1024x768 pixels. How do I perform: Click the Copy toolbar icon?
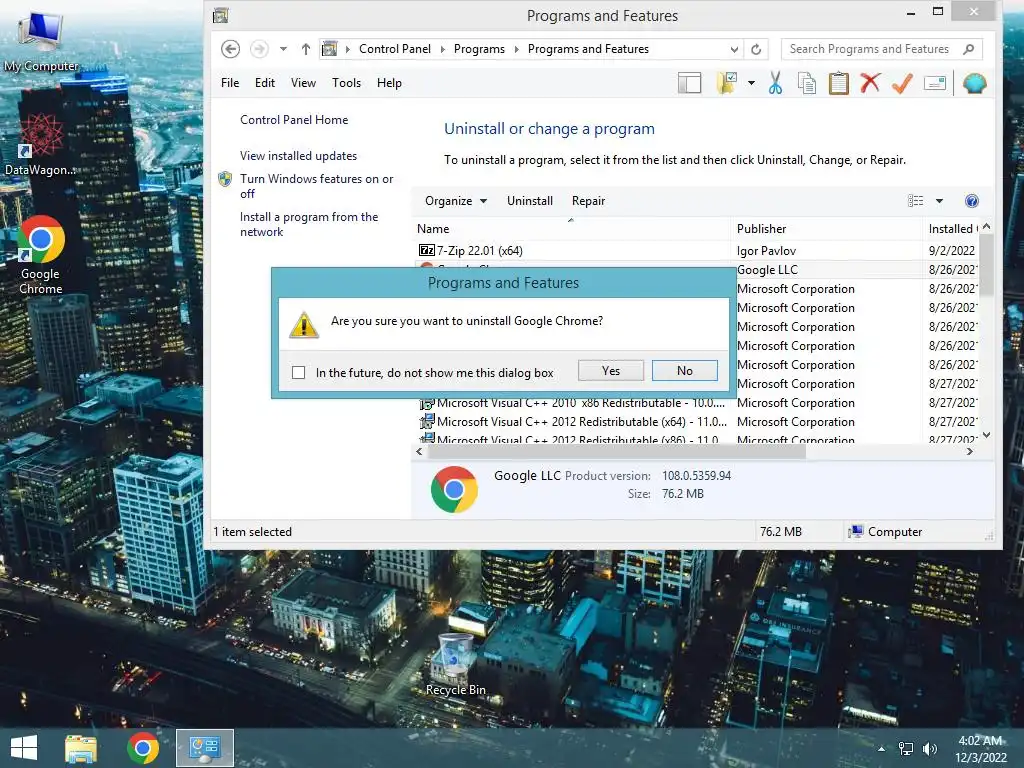[807, 83]
